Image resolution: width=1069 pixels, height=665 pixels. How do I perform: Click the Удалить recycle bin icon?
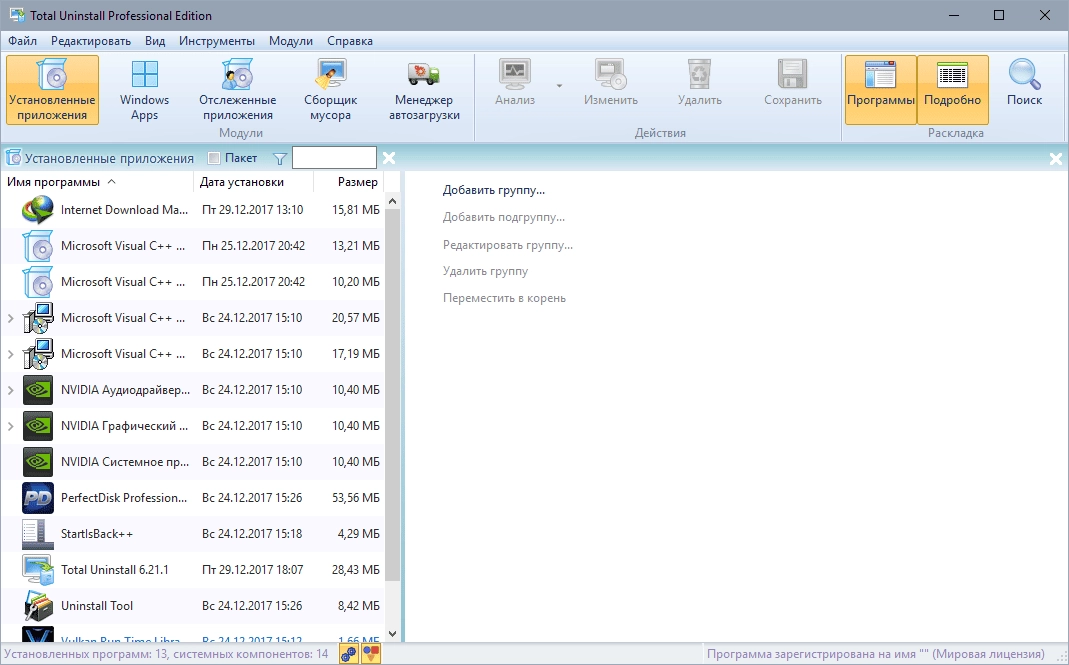coord(699,74)
